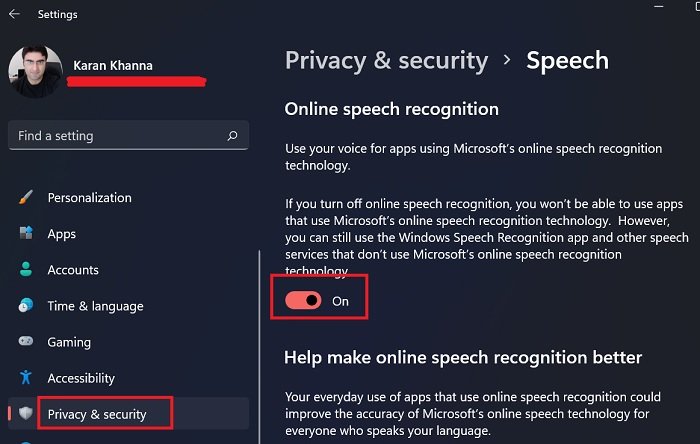The width and height of the screenshot is (700, 444).
Task: Turn off the Online speech recognition toggle
Action: (x=303, y=300)
